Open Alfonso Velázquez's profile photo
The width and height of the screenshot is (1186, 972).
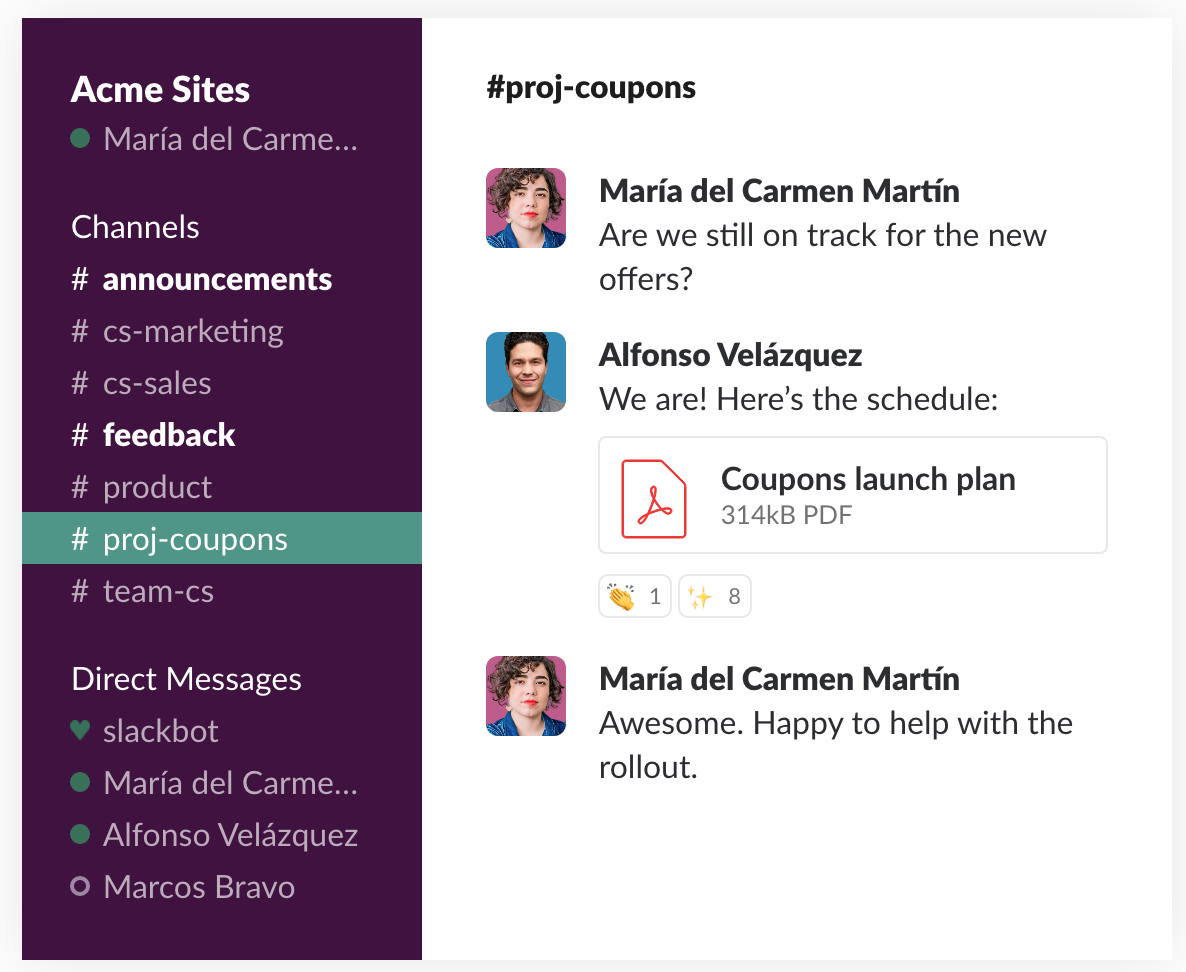[526, 372]
